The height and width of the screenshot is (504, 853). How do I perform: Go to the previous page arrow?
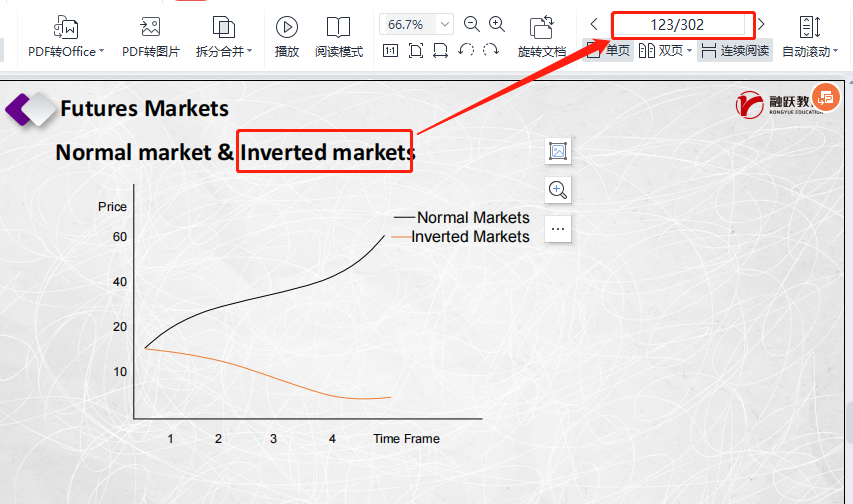[x=594, y=24]
